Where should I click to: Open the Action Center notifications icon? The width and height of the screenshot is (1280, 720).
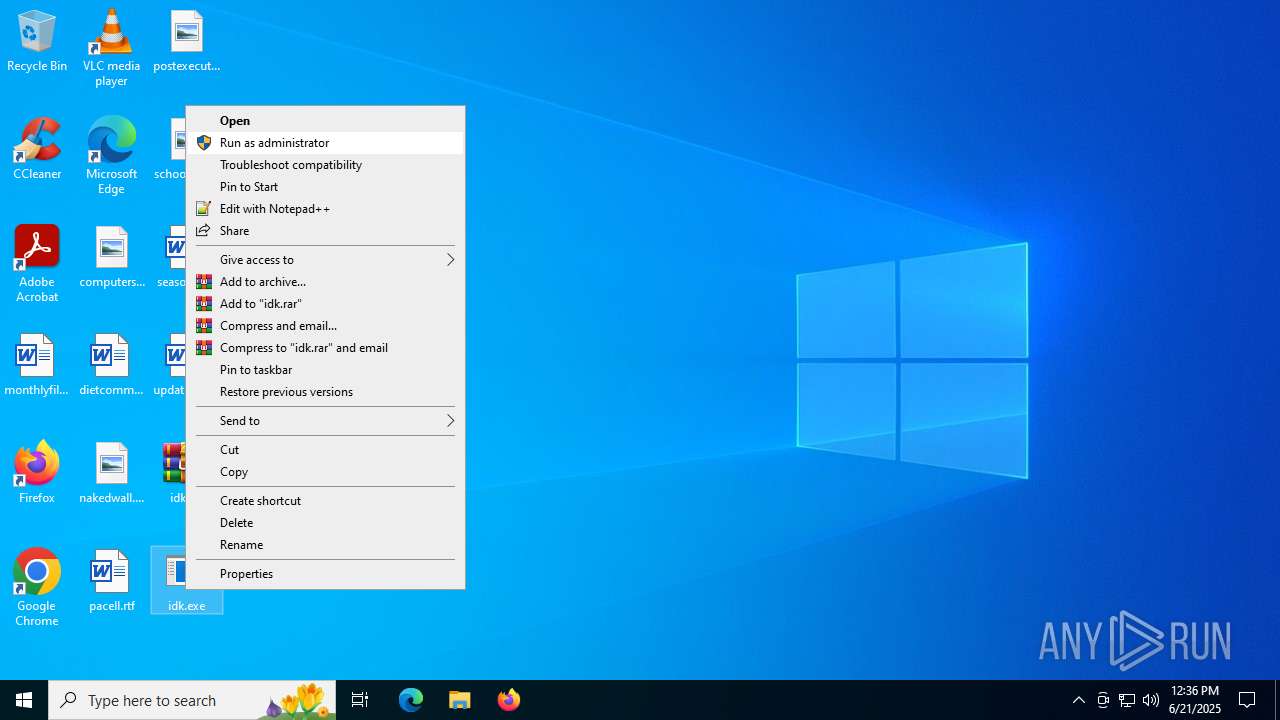[x=1247, y=700]
